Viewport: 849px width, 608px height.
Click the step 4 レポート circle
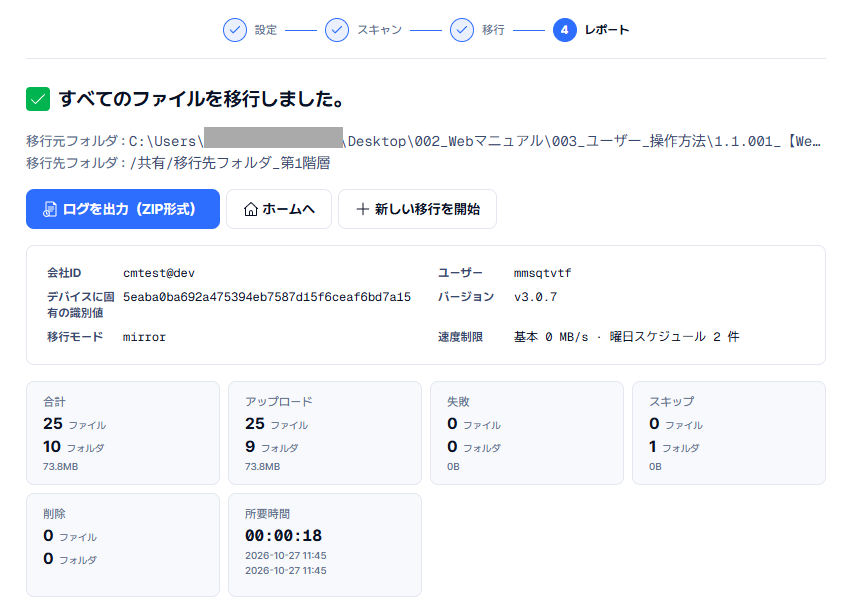point(565,30)
